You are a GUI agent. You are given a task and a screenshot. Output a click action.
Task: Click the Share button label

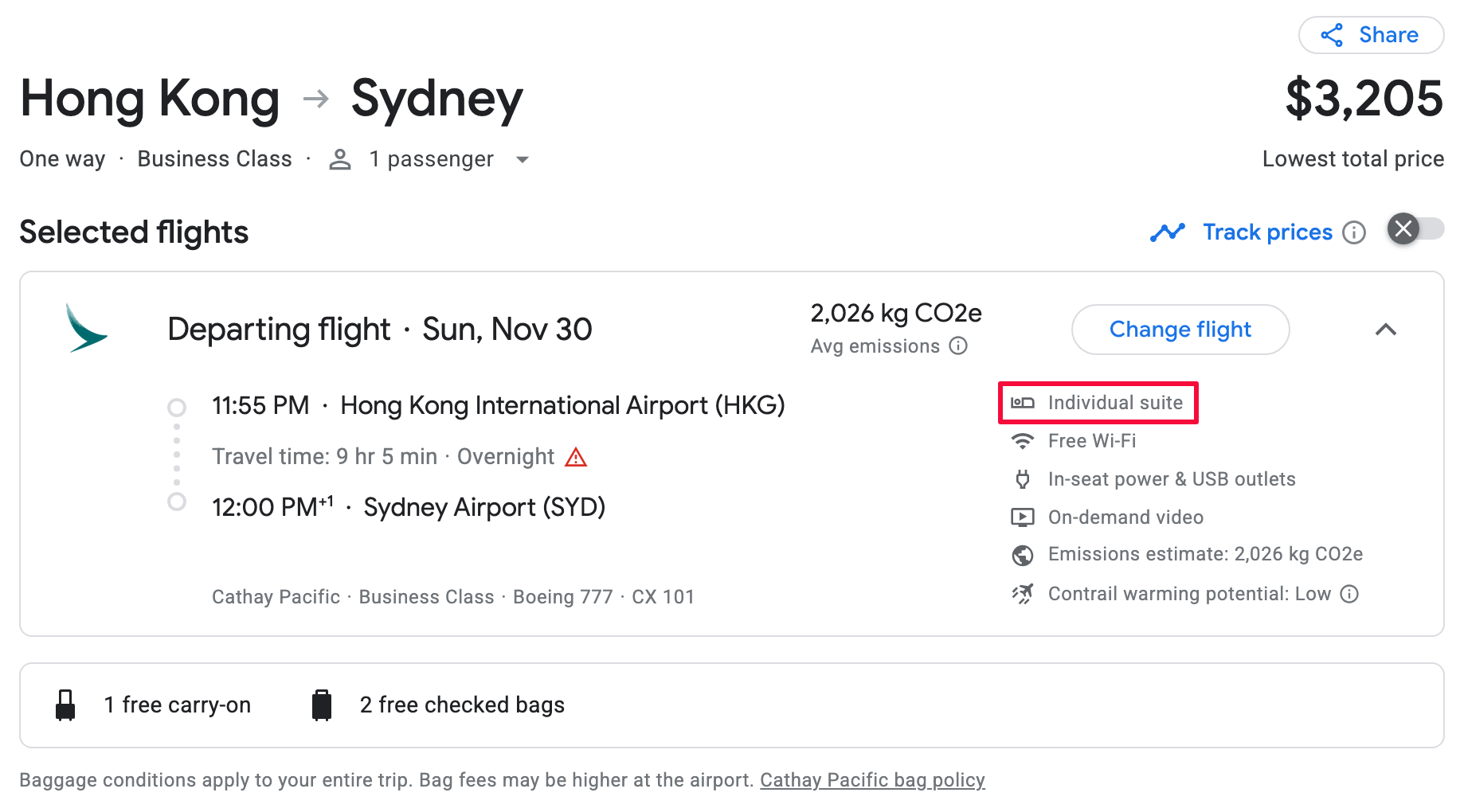(1388, 35)
